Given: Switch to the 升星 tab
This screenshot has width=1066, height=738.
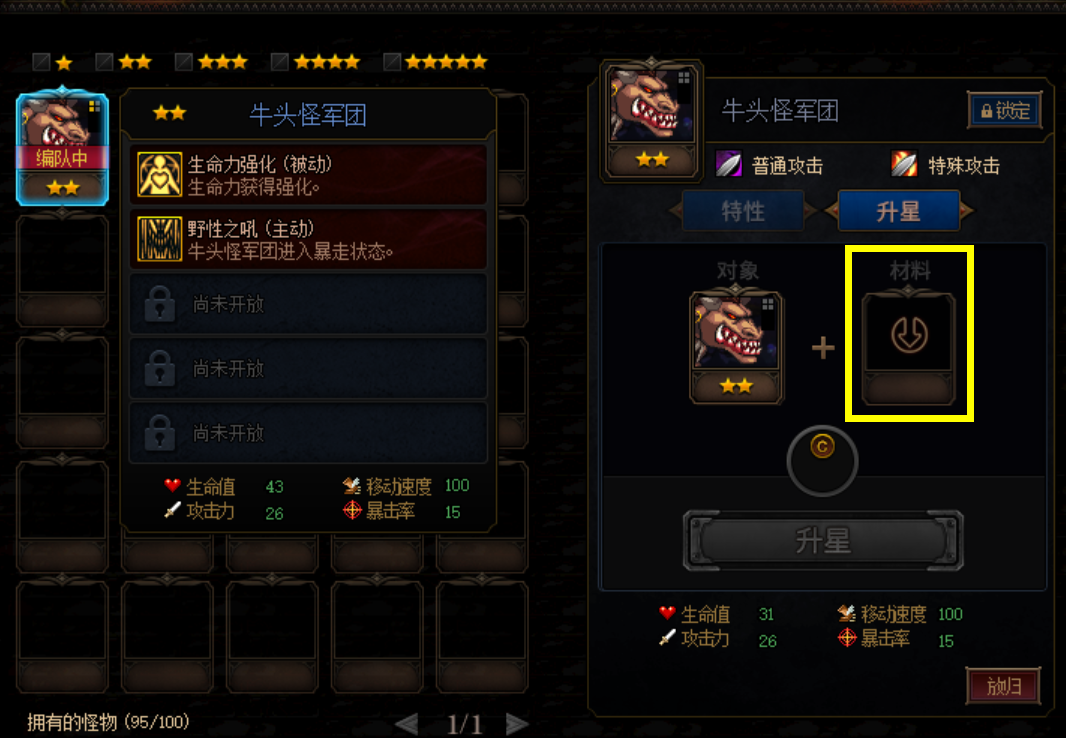Looking at the screenshot, I should coord(899,211).
